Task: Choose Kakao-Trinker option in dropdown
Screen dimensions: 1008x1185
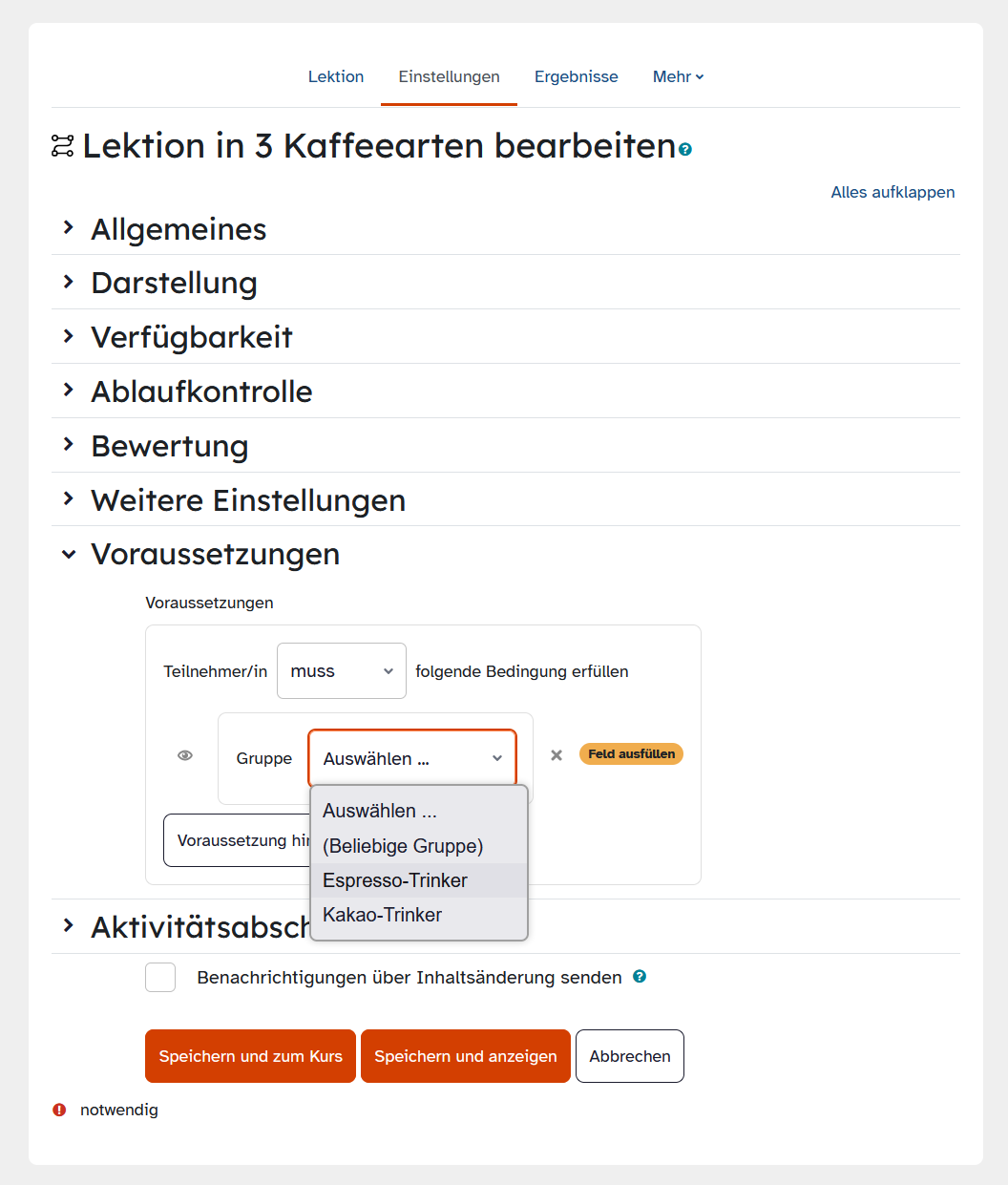Action: 383,915
